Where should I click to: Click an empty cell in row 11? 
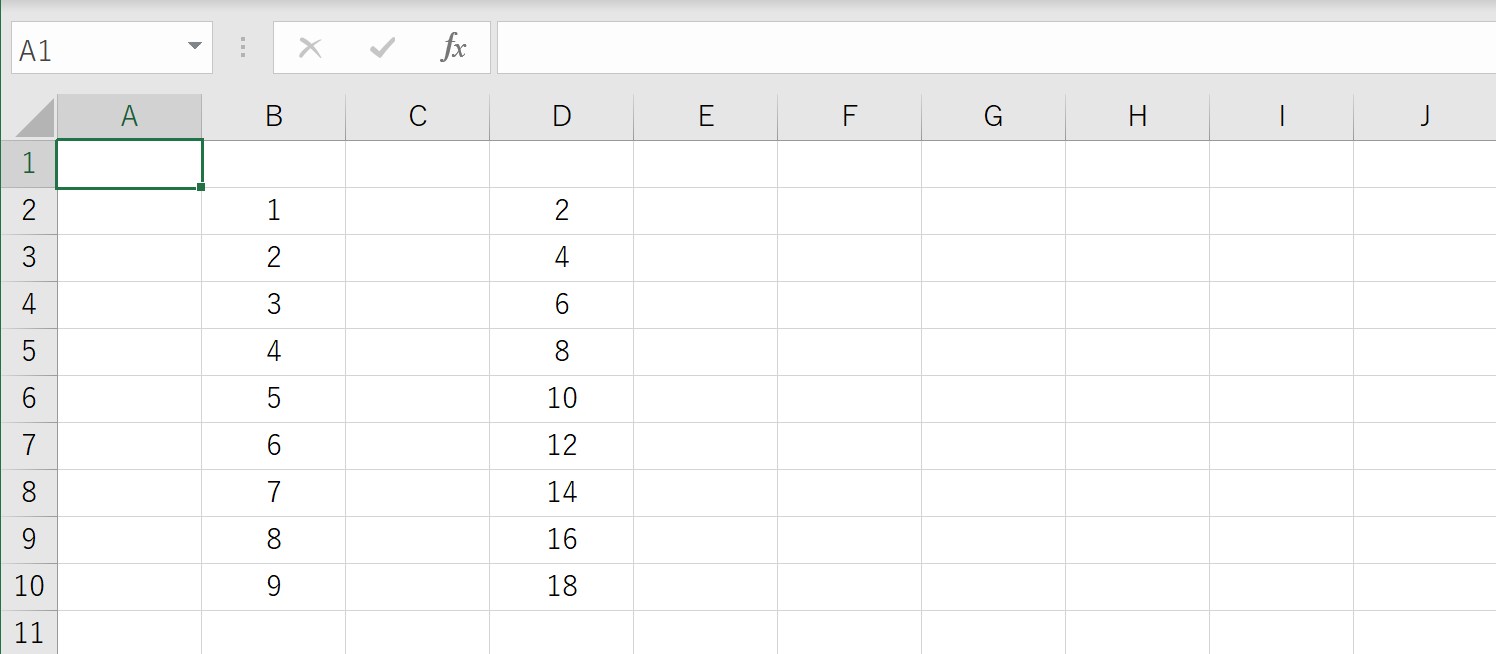point(417,632)
